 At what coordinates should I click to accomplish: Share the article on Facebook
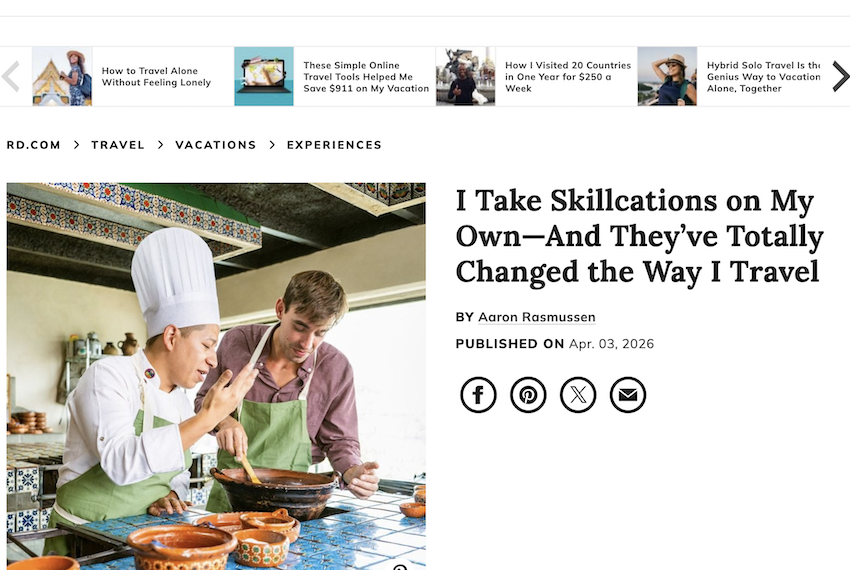point(478,395)
